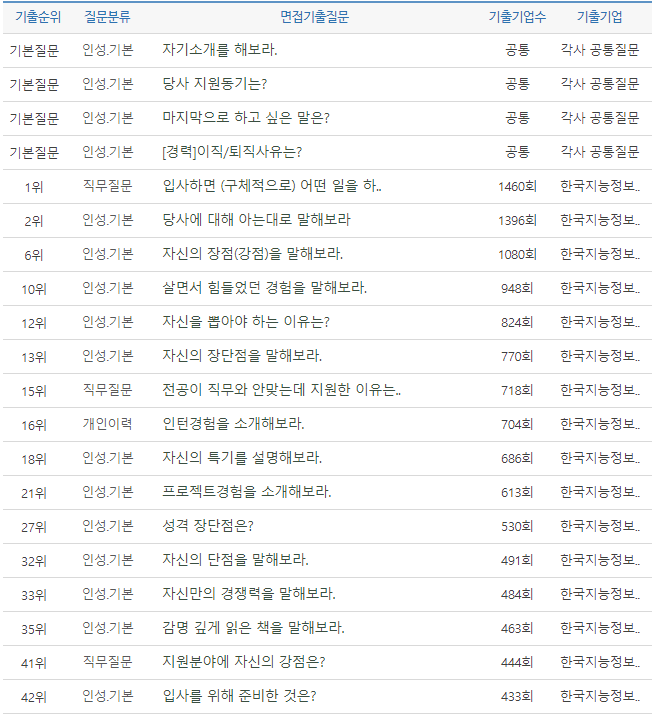The width and height of the screenshot is (652, 718).
Task: Select the 기출기업수 column header
Action: pos(517,17)
